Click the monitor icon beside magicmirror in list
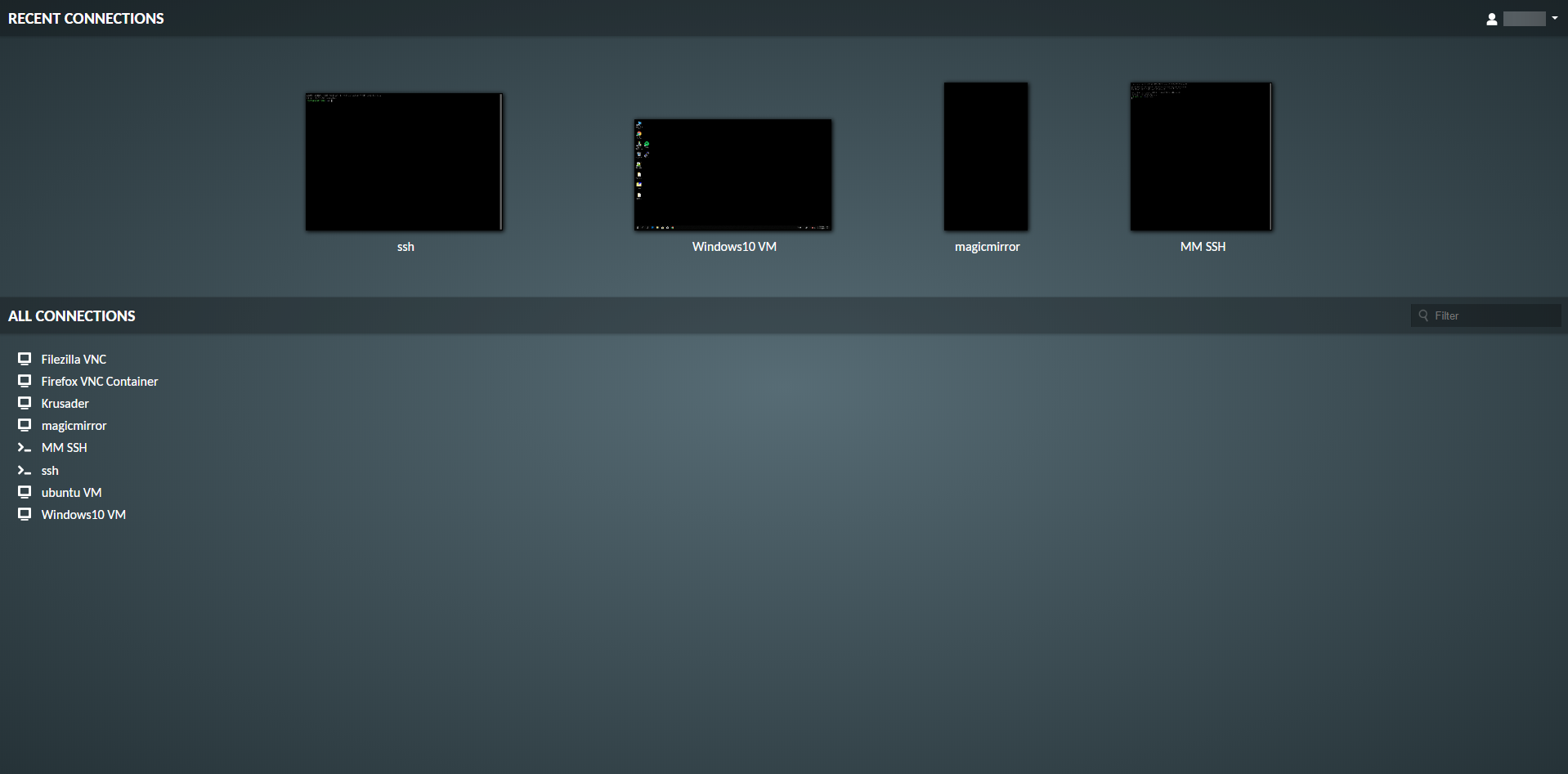The image size is (1568, 774). pos(25,425)
